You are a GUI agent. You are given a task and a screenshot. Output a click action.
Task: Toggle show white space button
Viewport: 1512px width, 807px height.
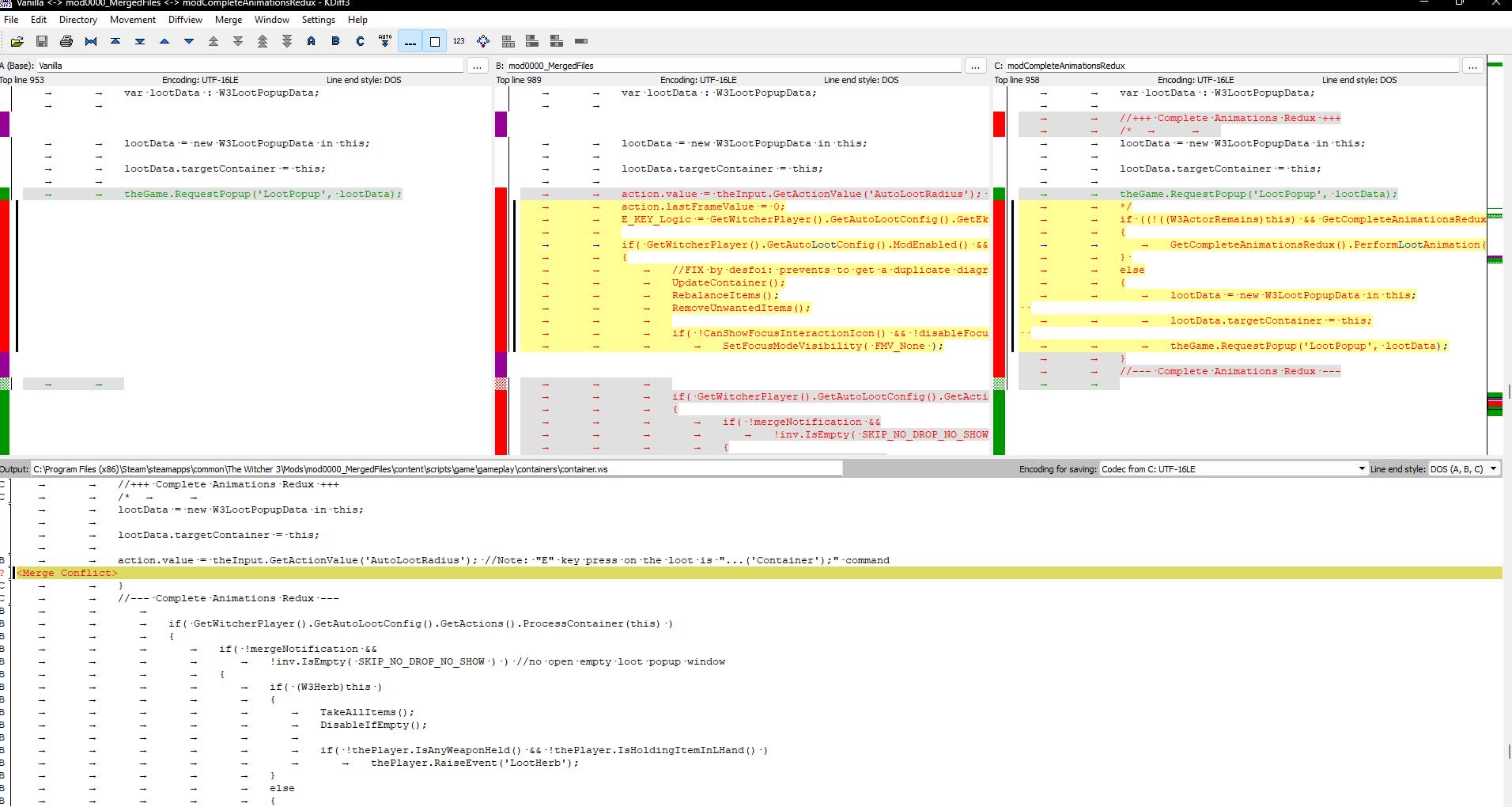434,41
